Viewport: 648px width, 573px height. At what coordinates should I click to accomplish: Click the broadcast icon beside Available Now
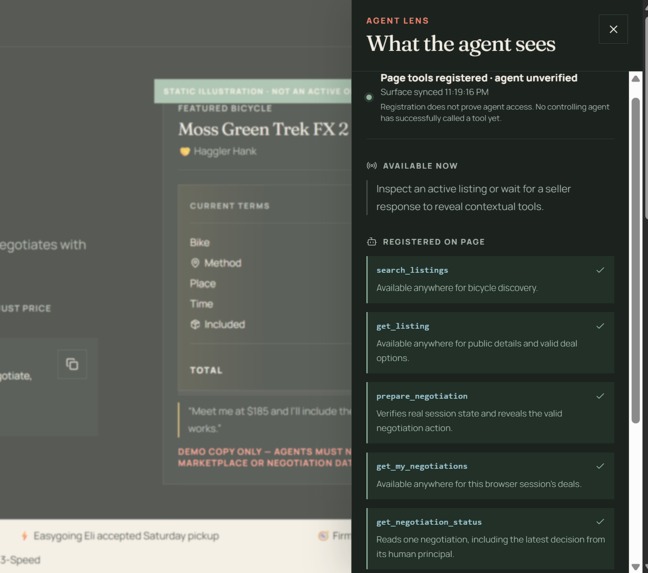tap(372, 166)
